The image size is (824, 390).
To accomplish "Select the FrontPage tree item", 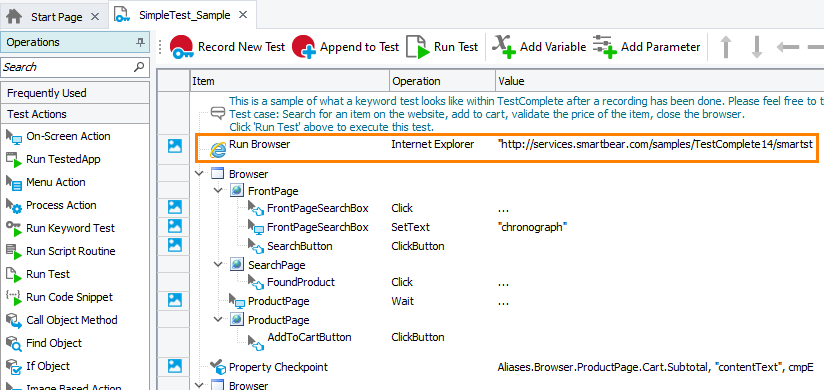I will [x=273, y=191].
